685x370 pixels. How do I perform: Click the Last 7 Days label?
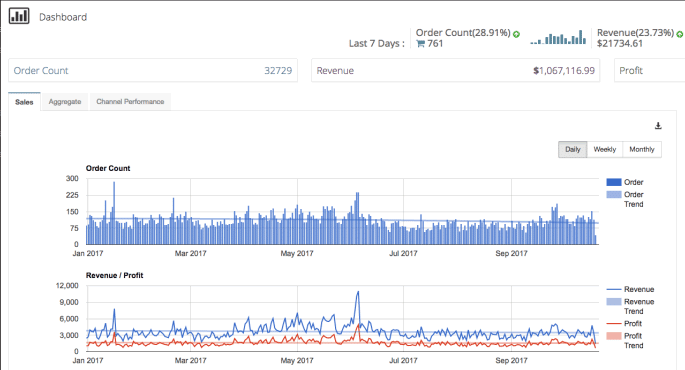point(377,44)
